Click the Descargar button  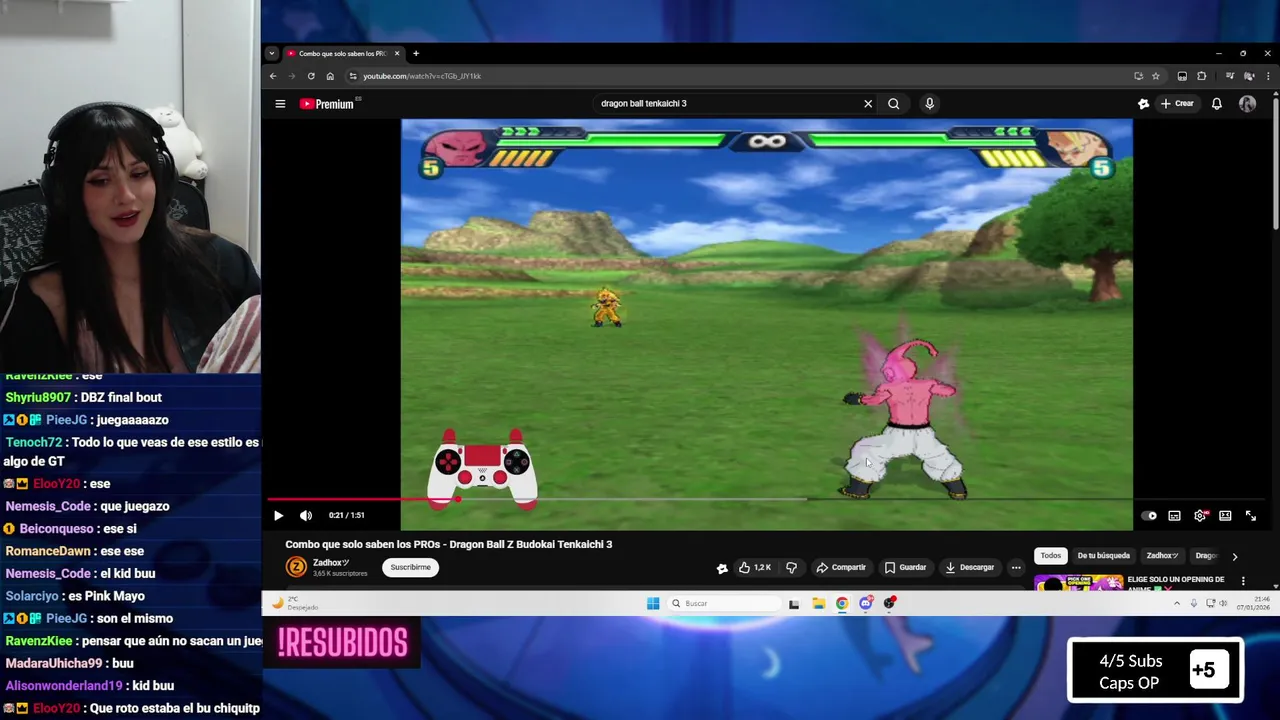click(969, 567)
